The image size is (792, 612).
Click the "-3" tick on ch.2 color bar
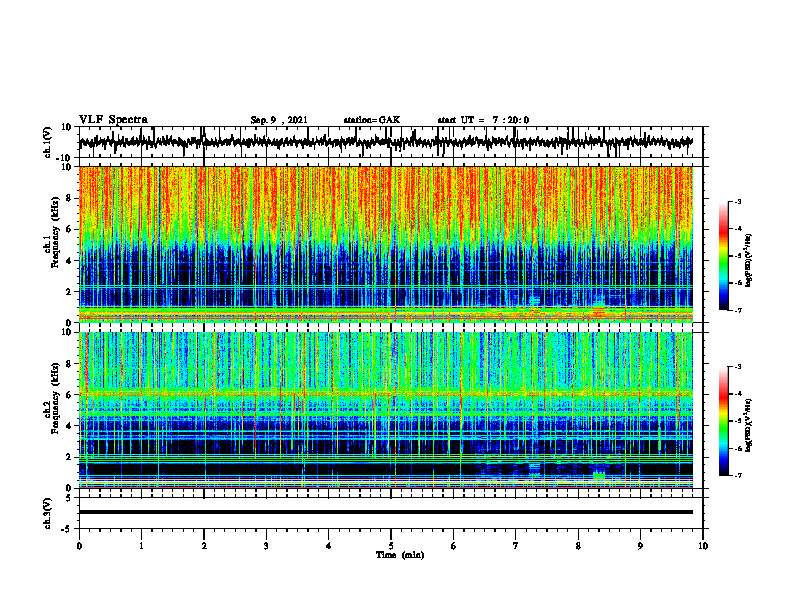[737, 367]
